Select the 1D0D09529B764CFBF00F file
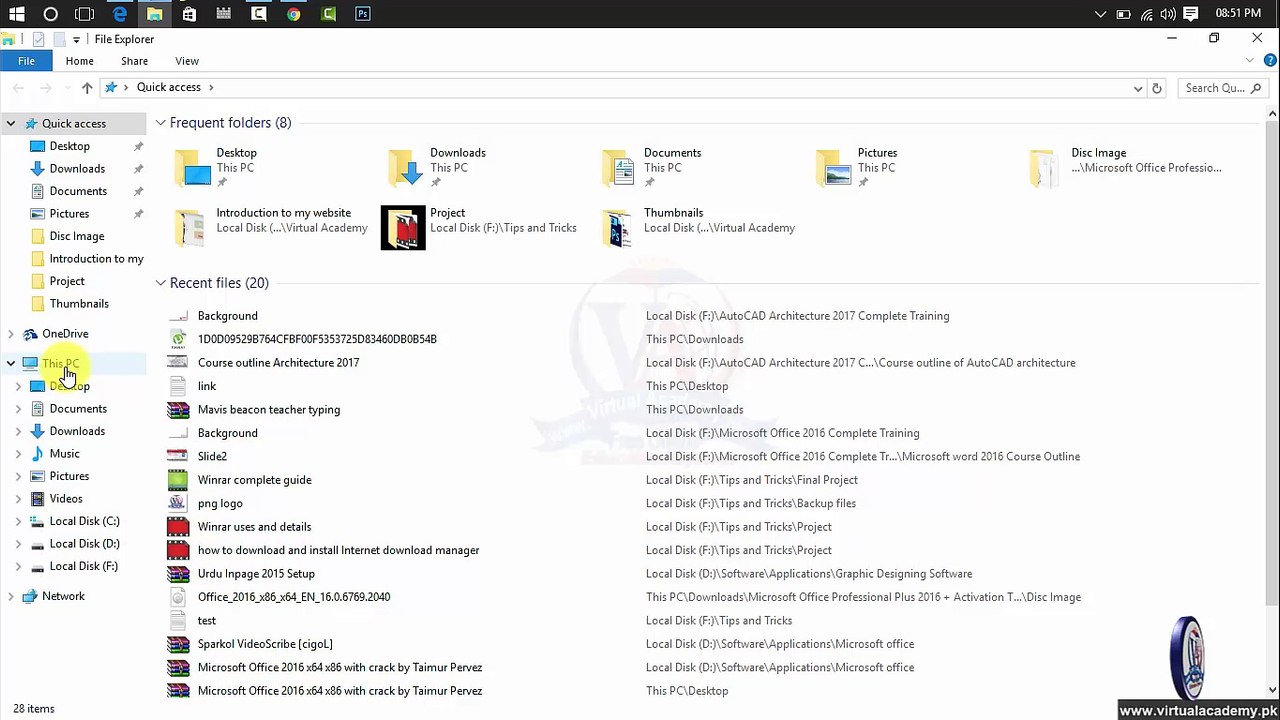The image size is (1280, 720). (317, 339)
